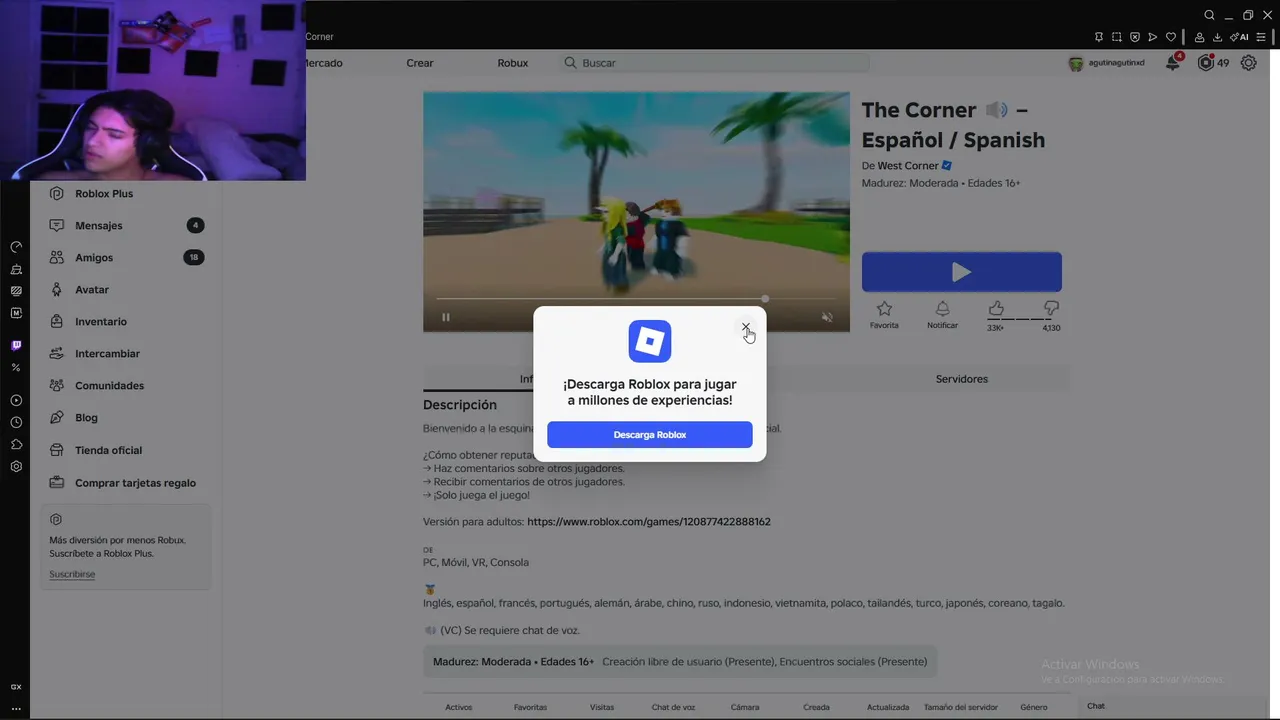Open the Robux balance icon

[x=1206, y=63]
